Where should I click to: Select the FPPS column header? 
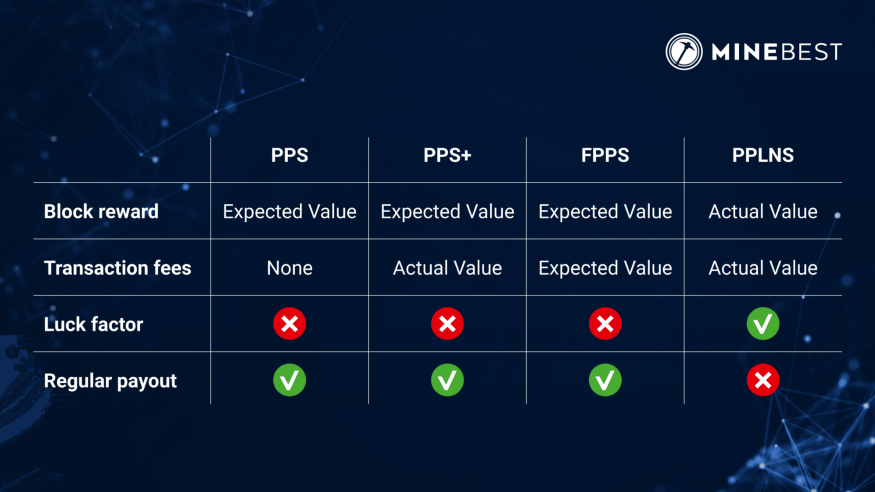pos(605,156)
